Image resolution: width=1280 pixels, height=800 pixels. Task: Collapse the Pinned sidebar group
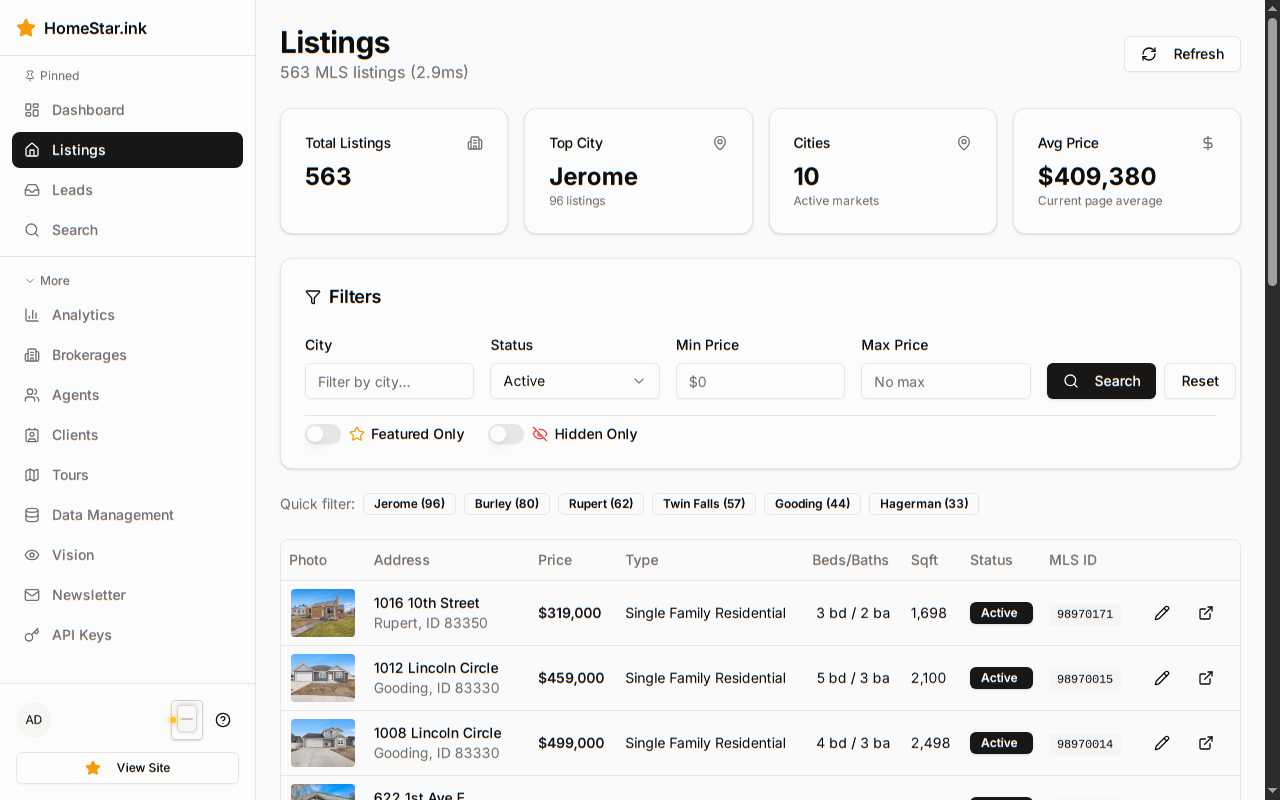[x=51, y=76]
